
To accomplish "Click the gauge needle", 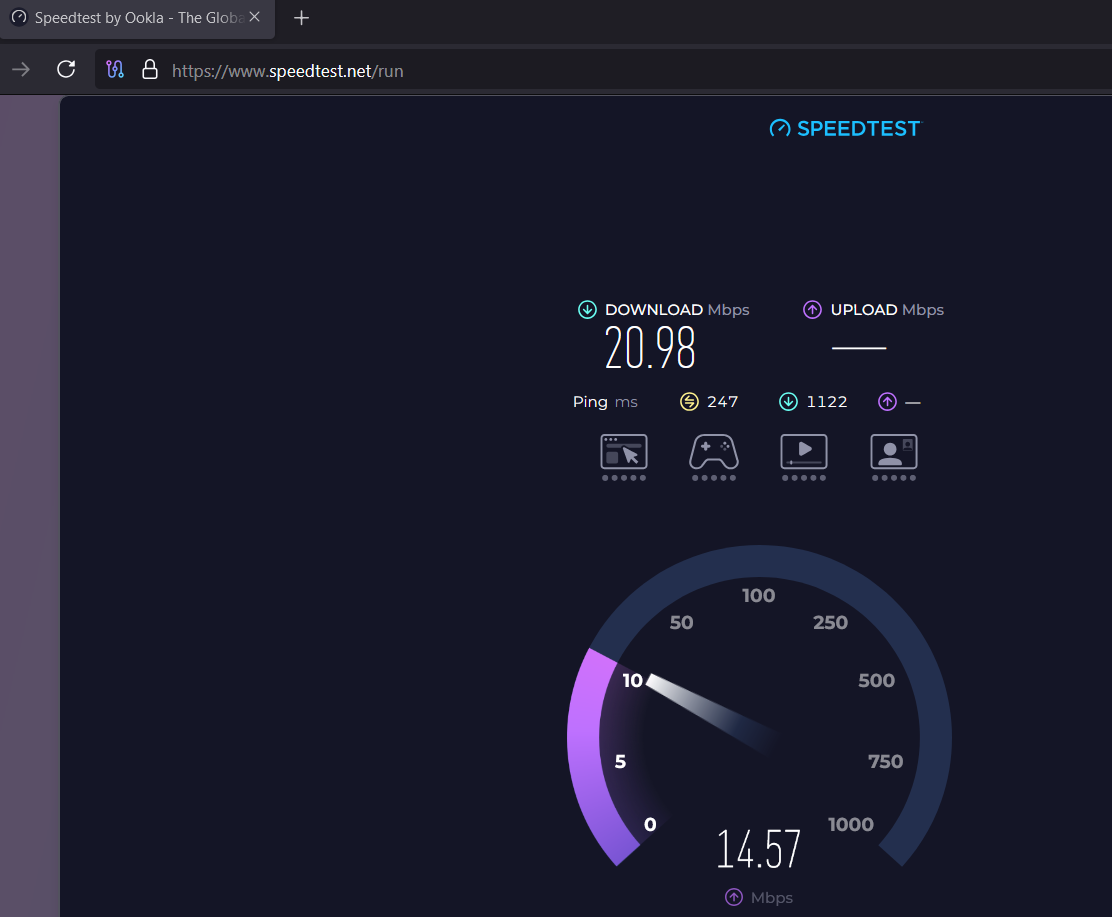I will click(x=709, y=711).
